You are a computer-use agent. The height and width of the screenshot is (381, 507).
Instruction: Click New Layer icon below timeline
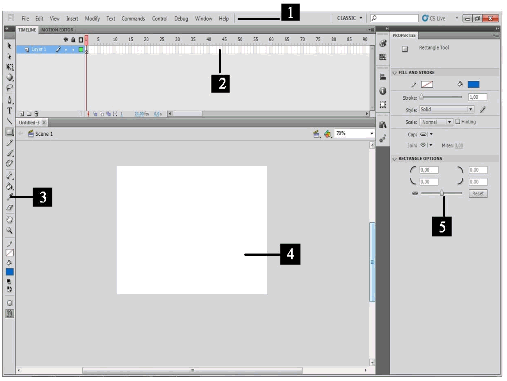pyautogui.click(x=22, y=114)
